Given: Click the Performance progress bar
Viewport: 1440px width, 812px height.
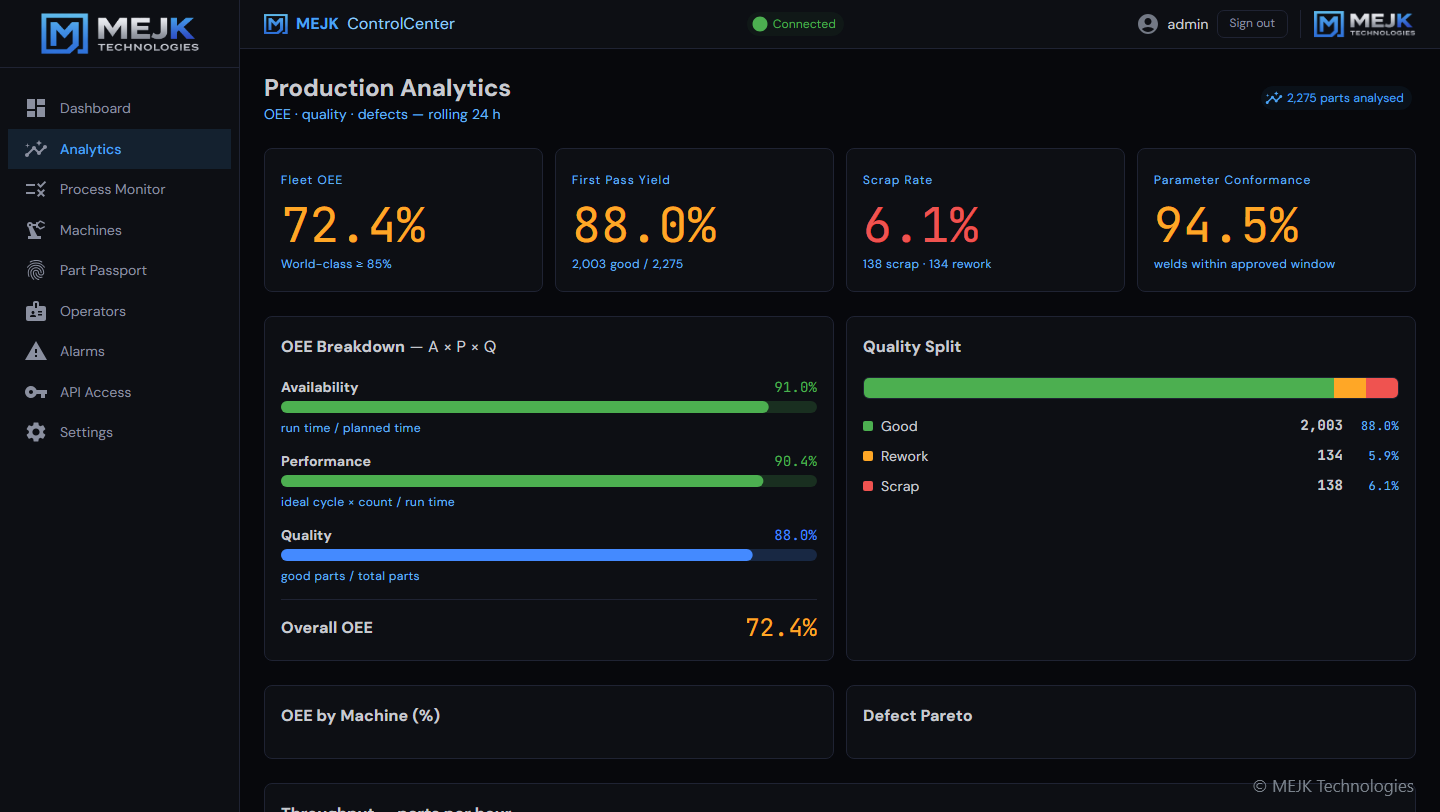Looking at the screenshot, I should pos(549,481).
